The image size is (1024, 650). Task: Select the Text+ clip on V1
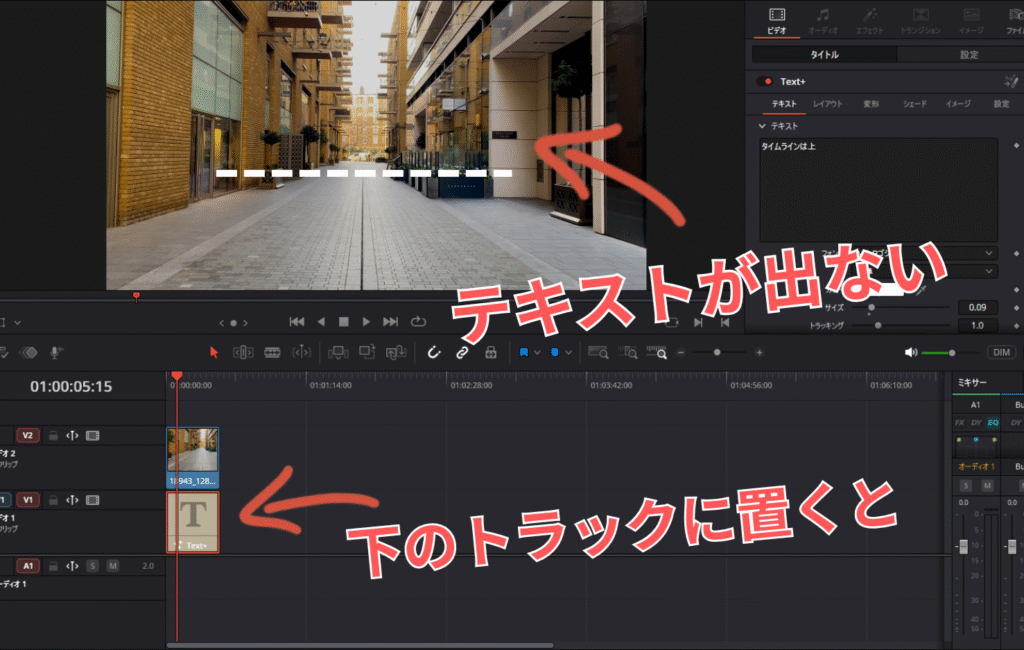click(192, 521)
